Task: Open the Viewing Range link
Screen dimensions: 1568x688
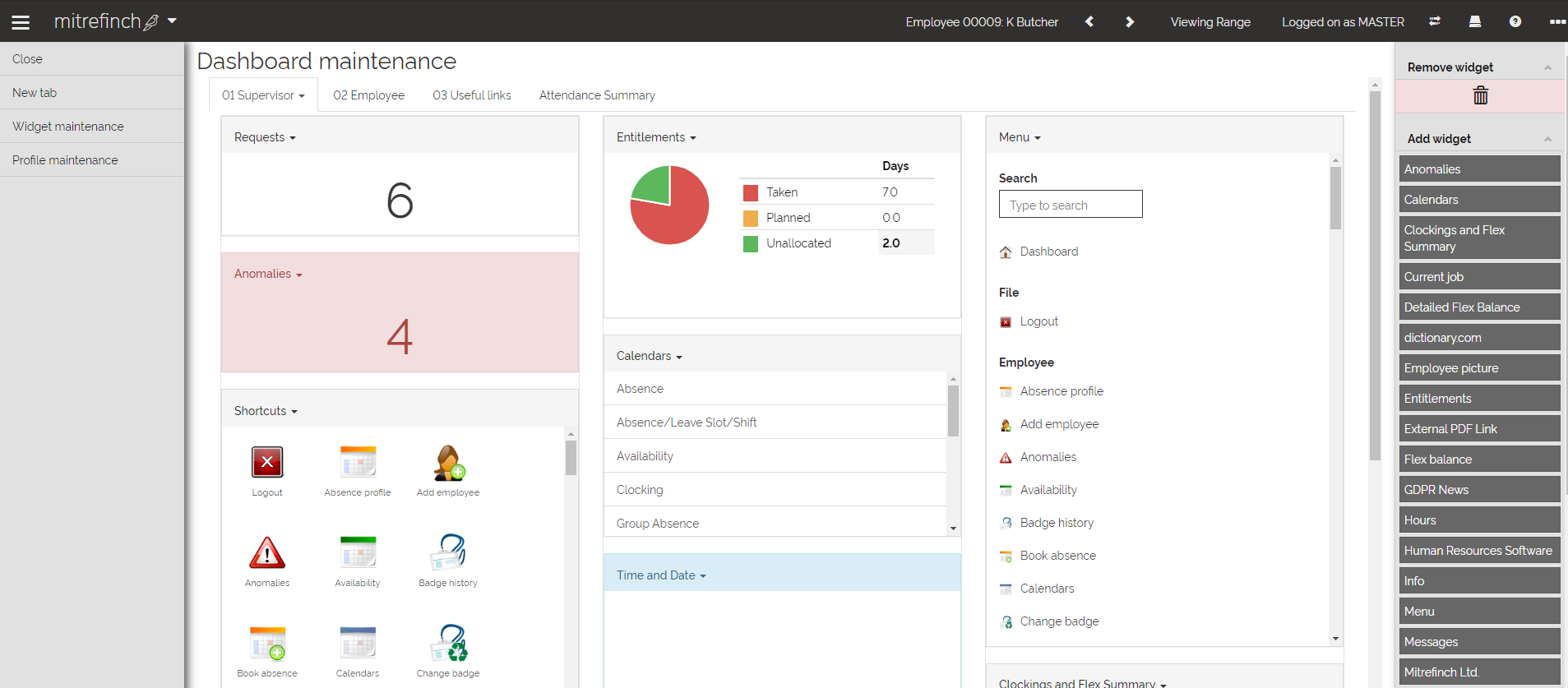Action: [x=1210, y=22]
